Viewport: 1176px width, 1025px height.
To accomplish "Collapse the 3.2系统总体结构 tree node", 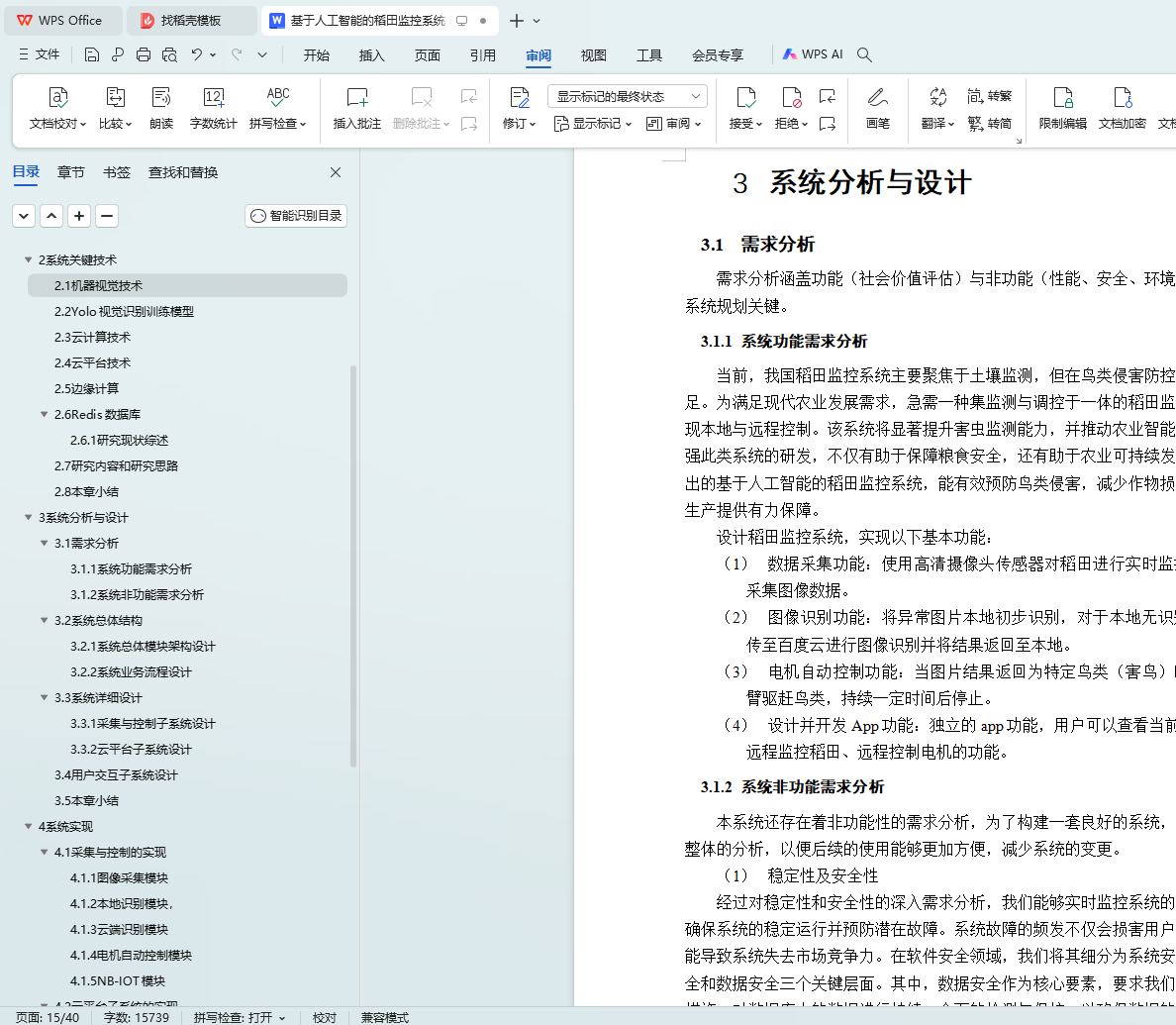I will pos(45,620).
